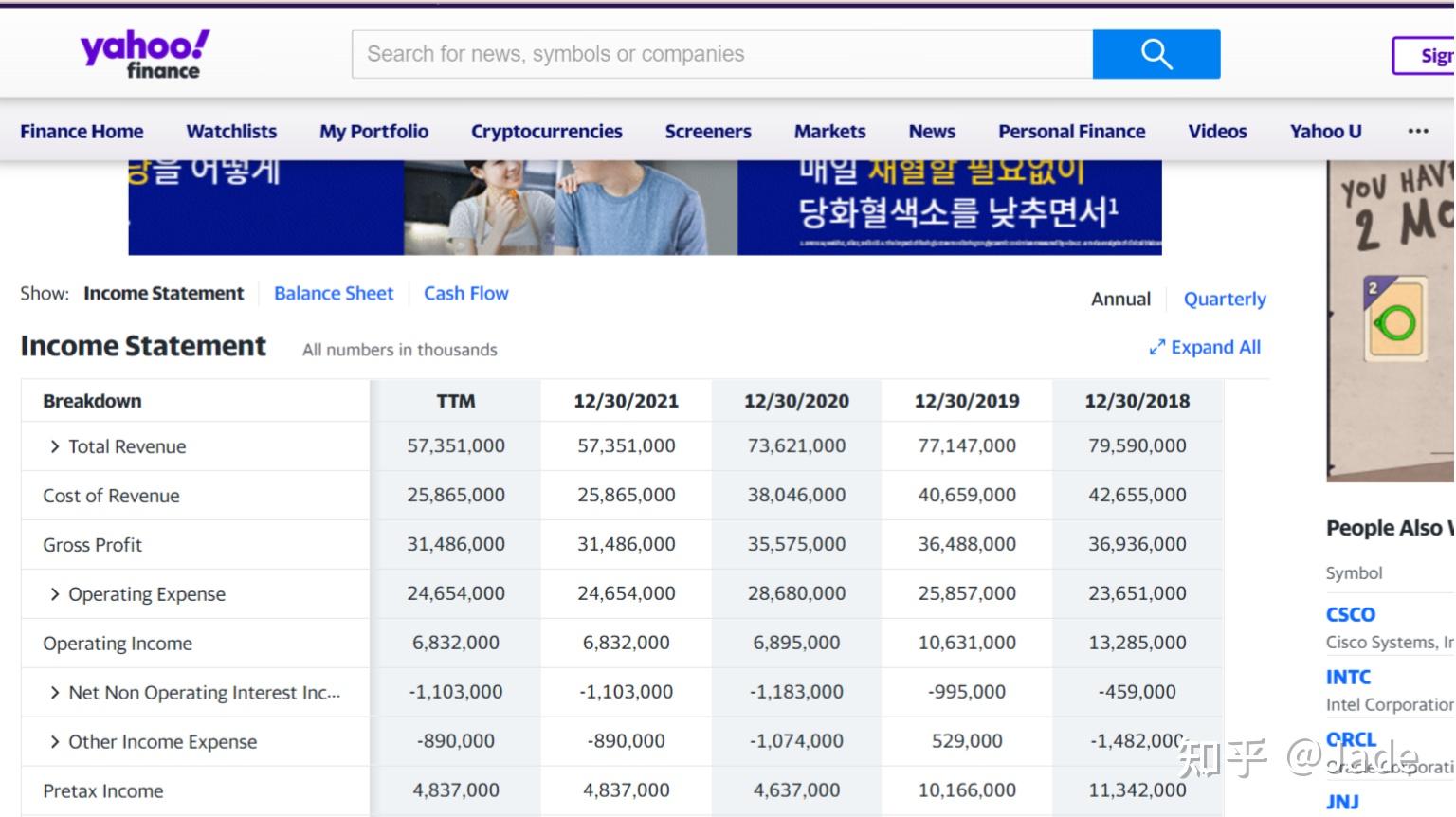Expand the Other Income Expense row
This screenshot has height=817, width=1456.
pos(55,741)
